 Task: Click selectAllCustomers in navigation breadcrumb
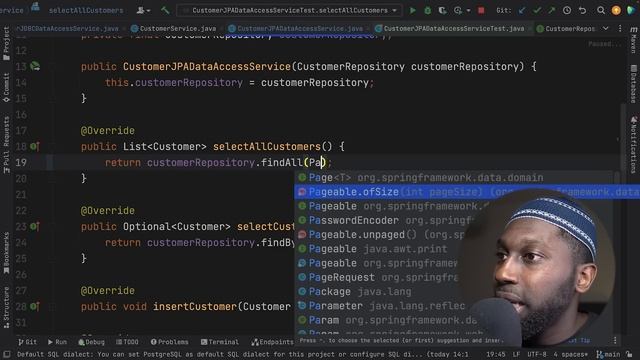pyautogui.click(x=86, y=10)
